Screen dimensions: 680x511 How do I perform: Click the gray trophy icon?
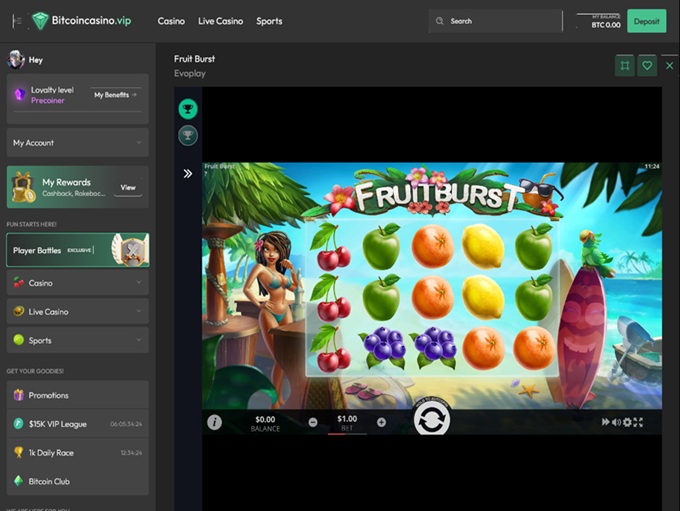point(187,135)
